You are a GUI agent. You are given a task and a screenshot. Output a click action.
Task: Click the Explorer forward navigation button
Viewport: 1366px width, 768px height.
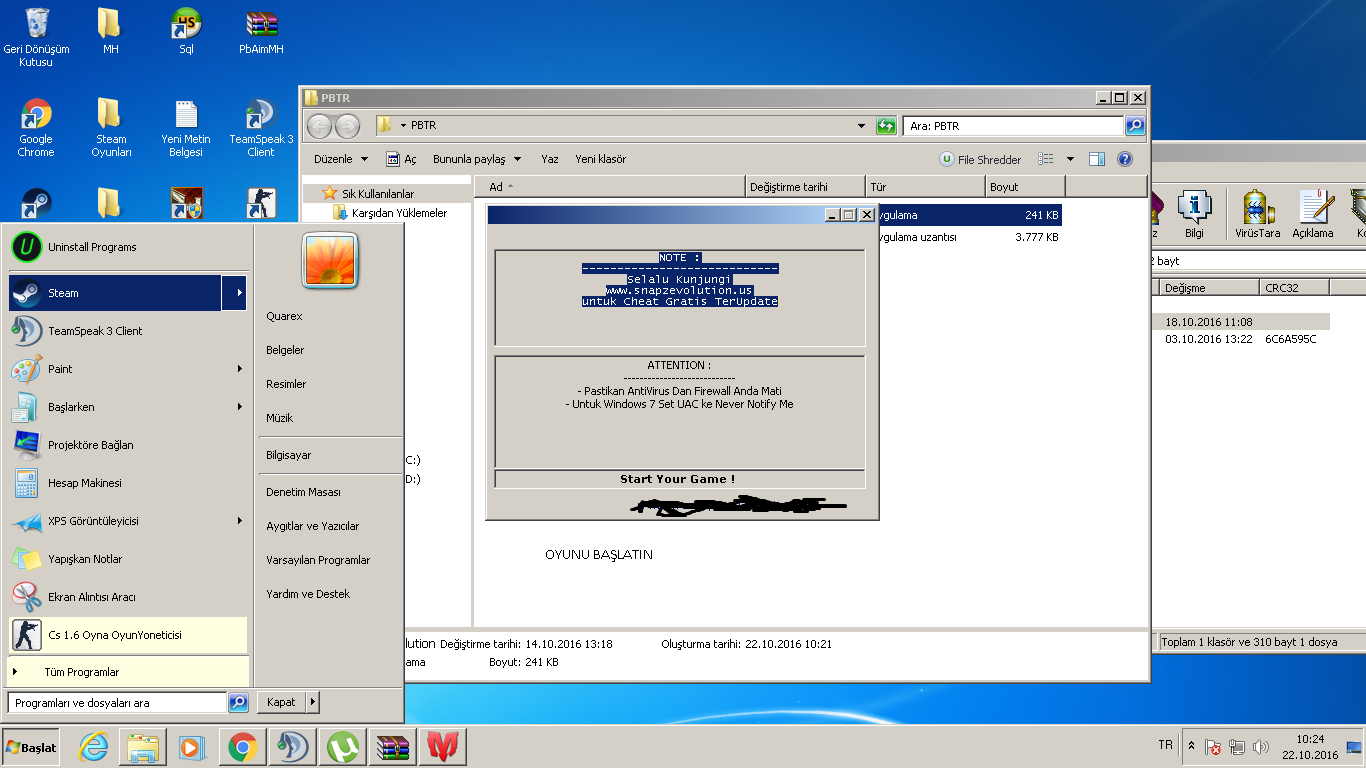point(347,126)
